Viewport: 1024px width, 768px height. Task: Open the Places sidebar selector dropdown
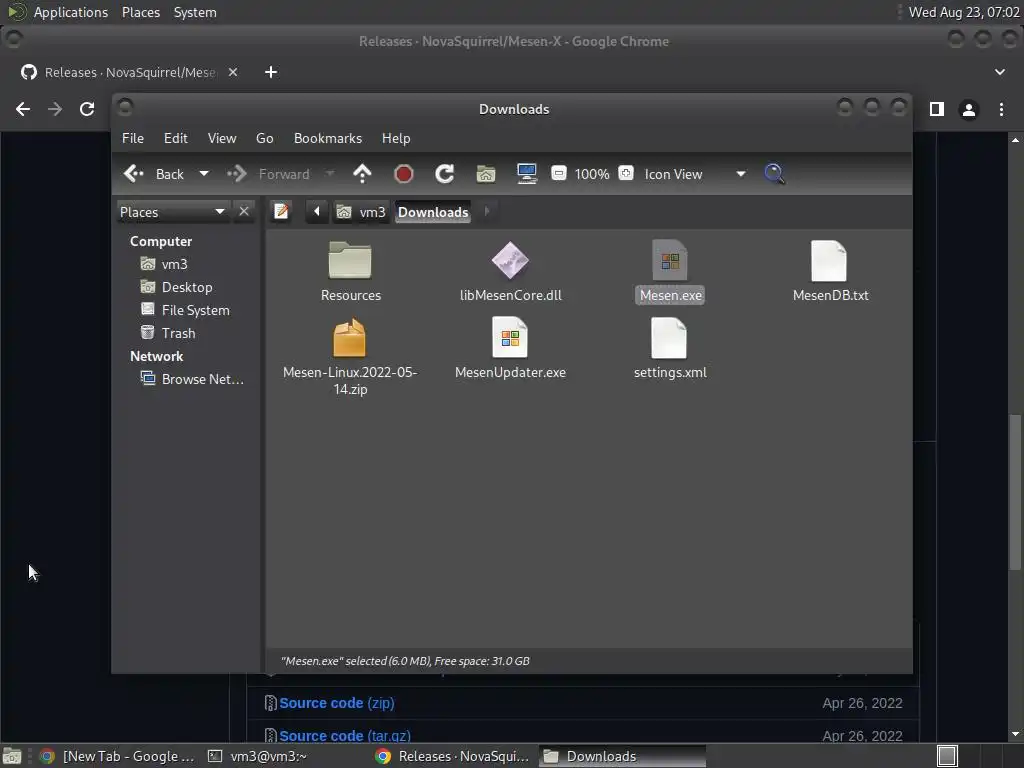172,212
